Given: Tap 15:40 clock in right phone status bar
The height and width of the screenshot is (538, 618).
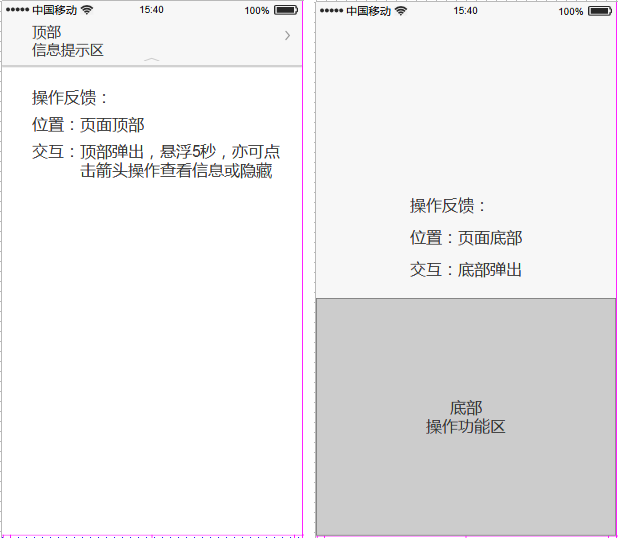Looking at the screenshot, I should coord(465,11).
